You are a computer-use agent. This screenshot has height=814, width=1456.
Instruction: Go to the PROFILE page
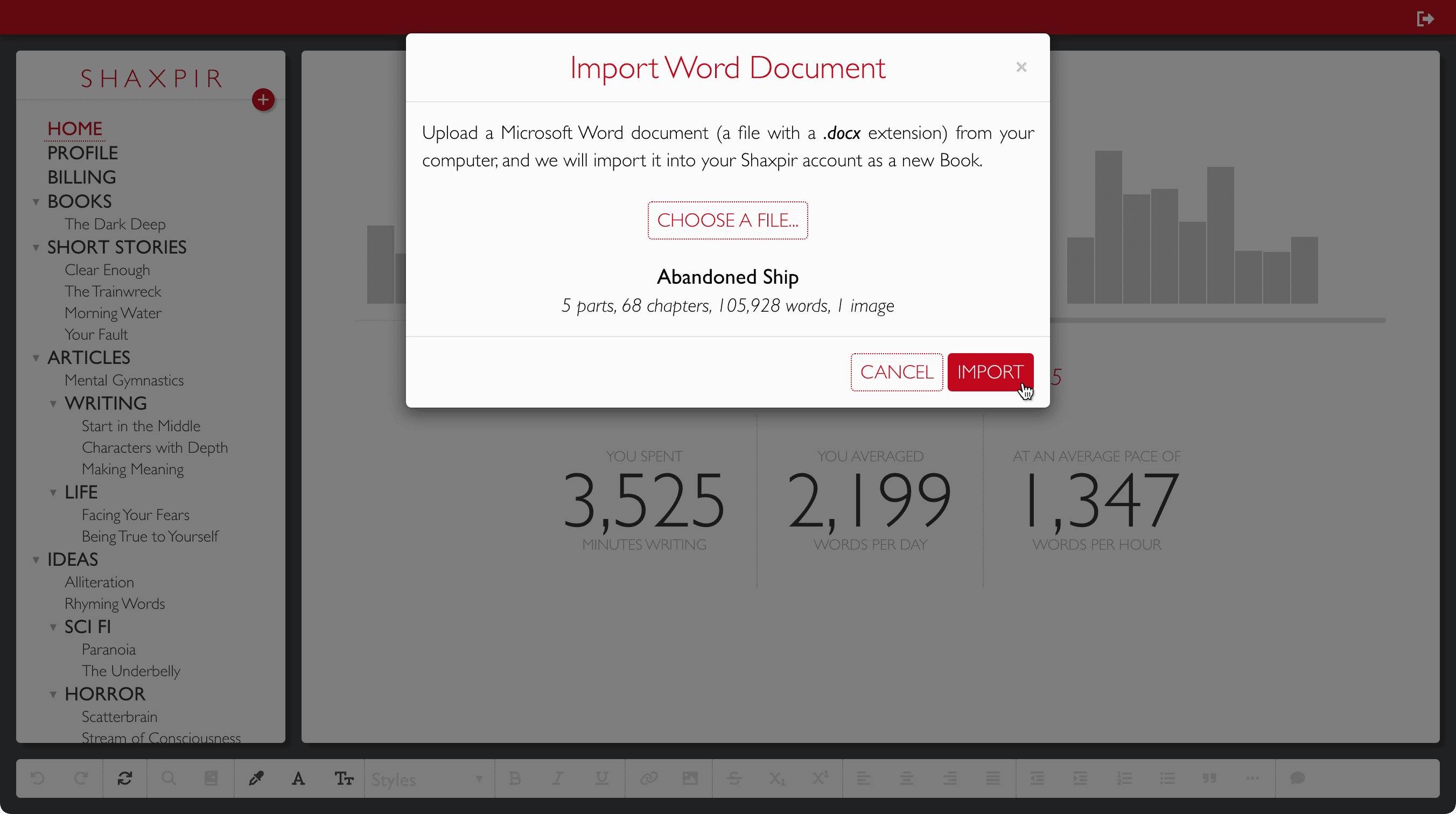click(x=82, y=153)
